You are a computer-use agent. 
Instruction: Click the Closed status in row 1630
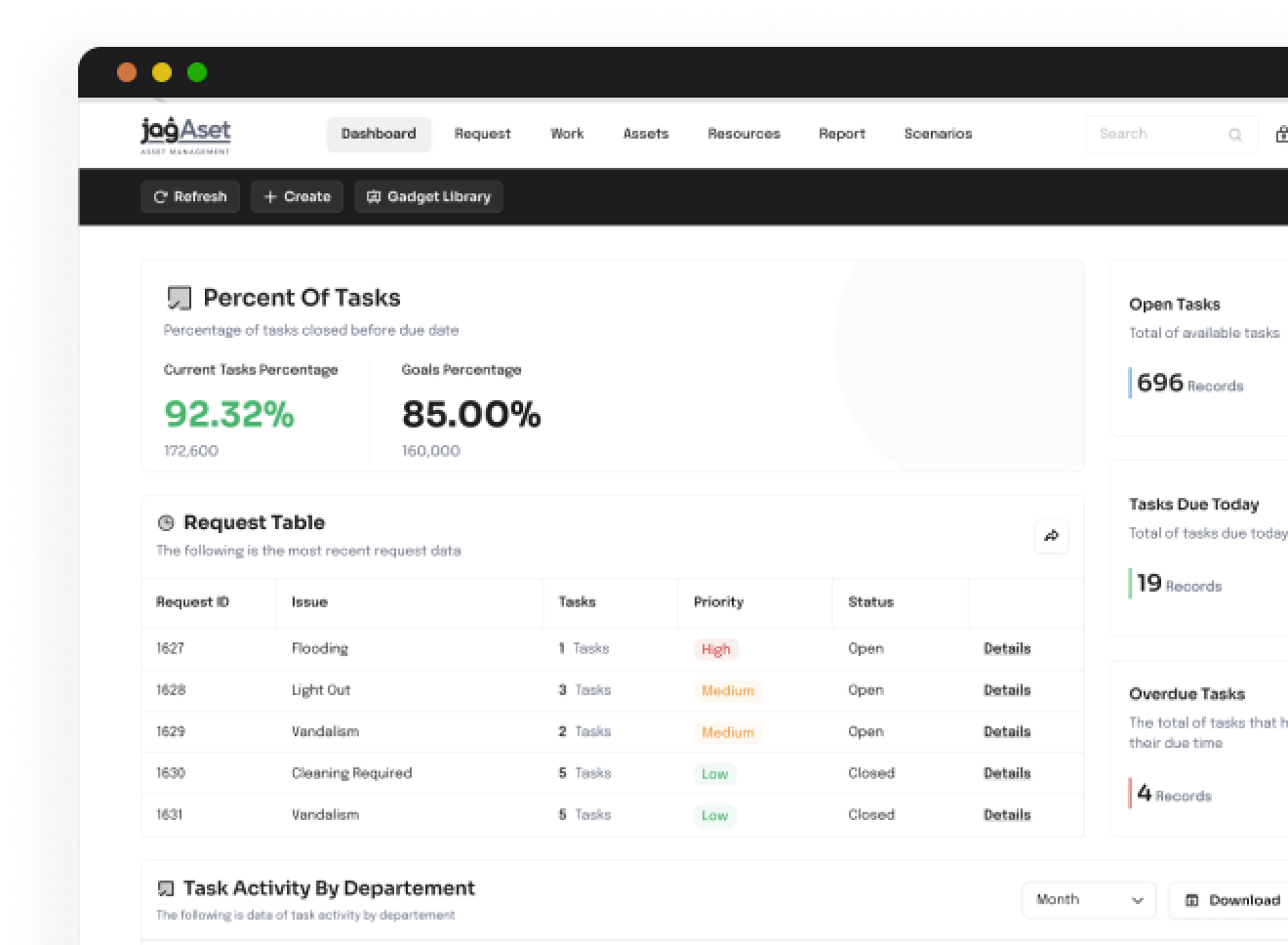870,773
